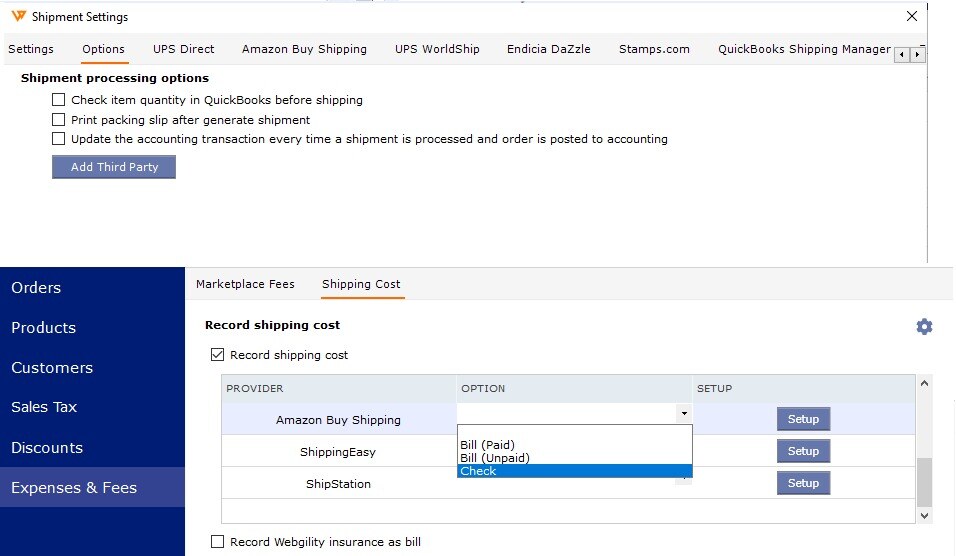Select Check in the option dropdown
The height and width of the screenshot is (556, 956).
pos(574,471)
